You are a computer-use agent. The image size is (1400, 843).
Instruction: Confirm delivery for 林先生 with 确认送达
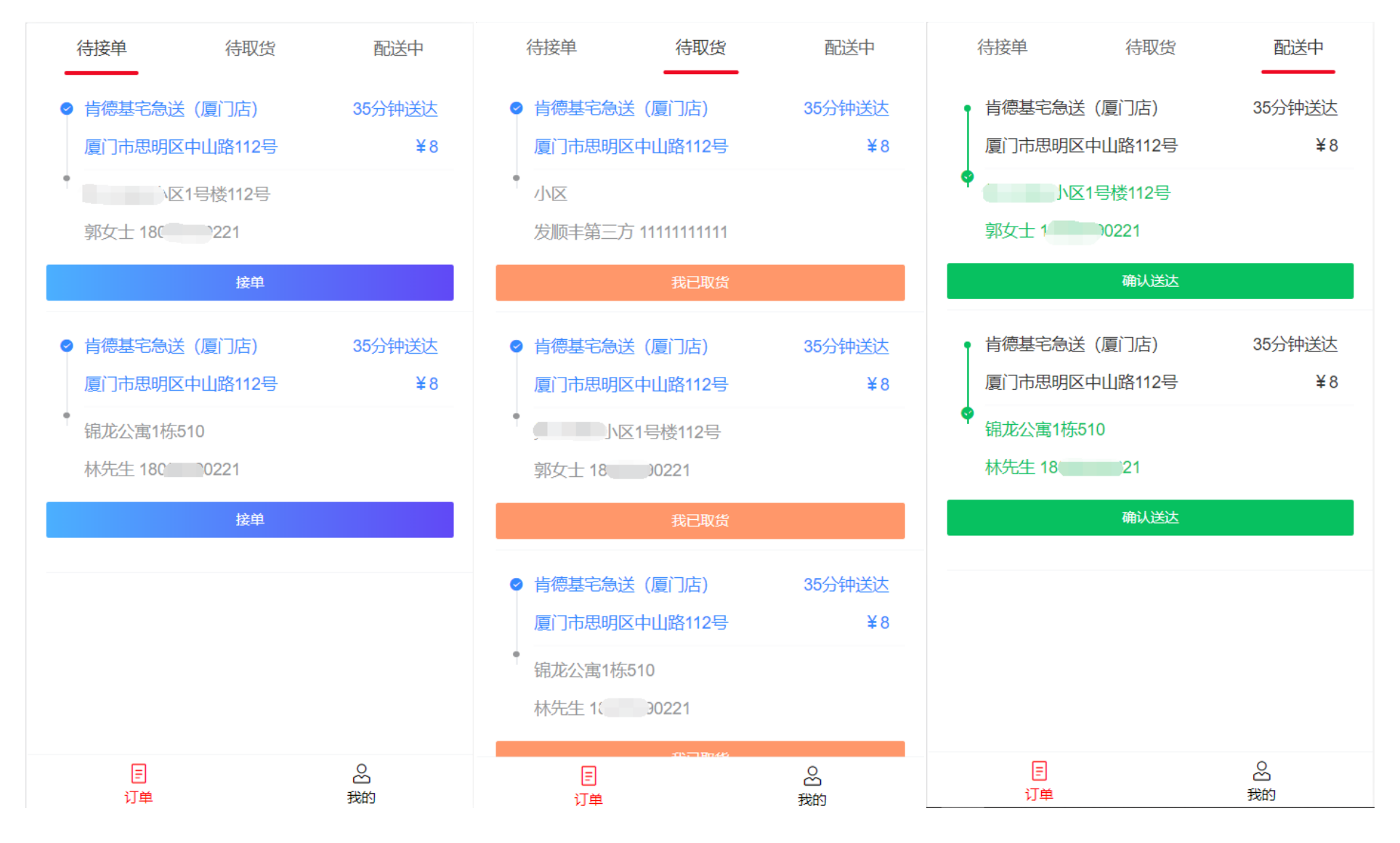coord(1149,518)
